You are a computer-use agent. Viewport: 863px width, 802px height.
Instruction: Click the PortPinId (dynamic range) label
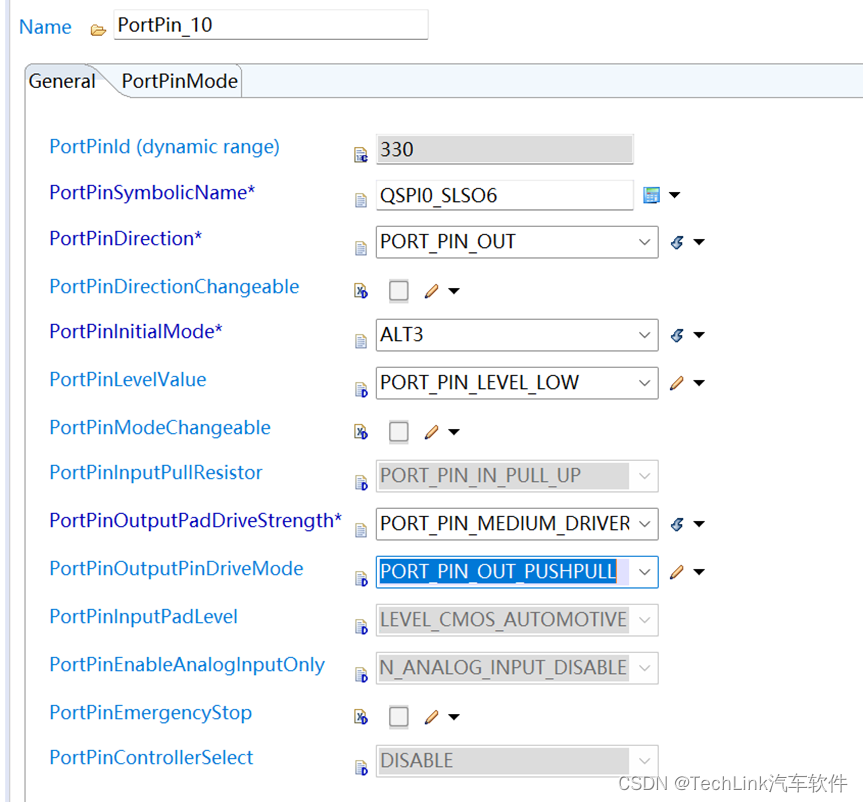coord(165,147)
